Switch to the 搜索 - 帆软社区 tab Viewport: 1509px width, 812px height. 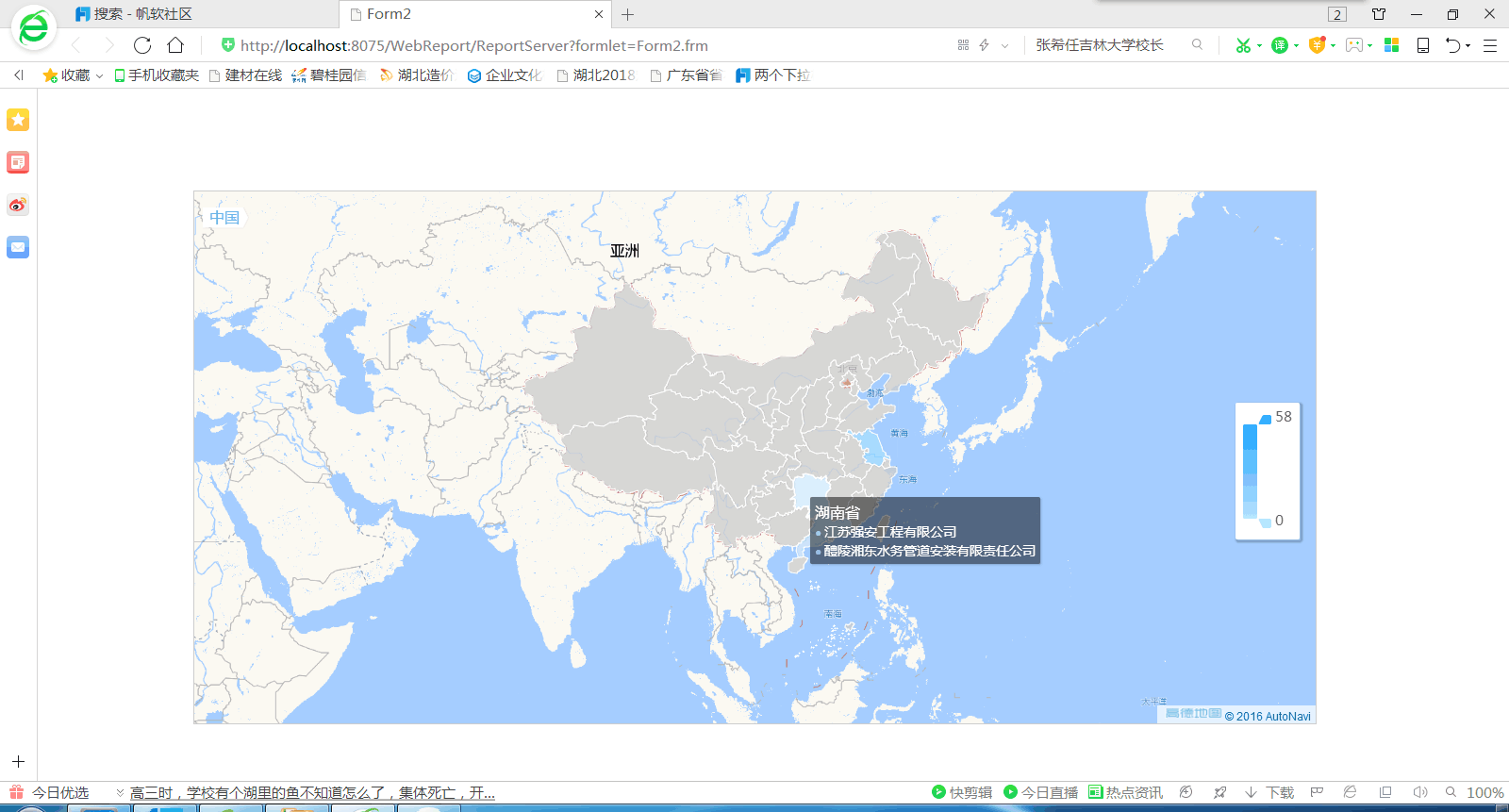click(x=203, y=14)
